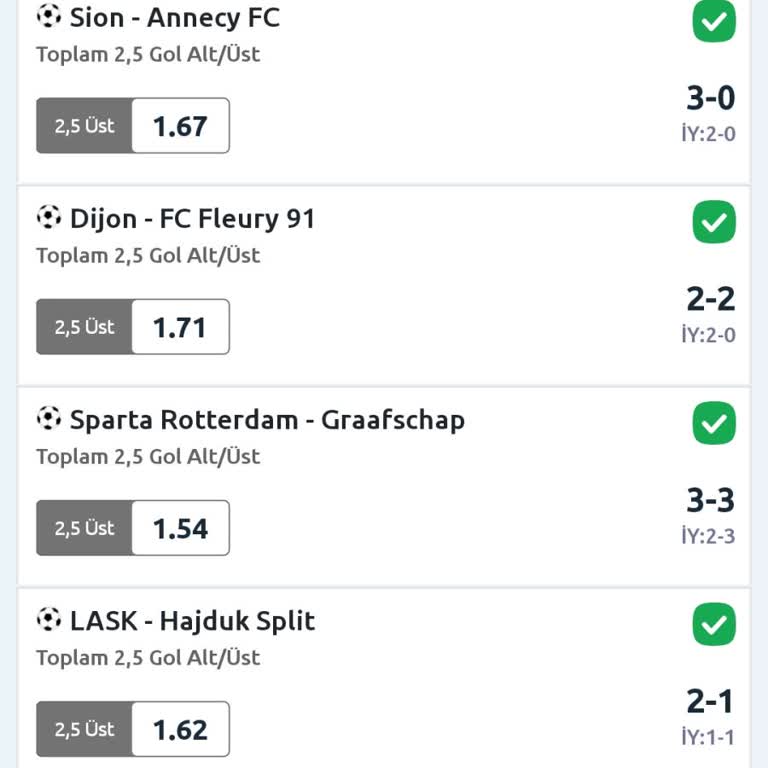Open the Dijon - FC Fleury 91 match

[x=192, y=218]
